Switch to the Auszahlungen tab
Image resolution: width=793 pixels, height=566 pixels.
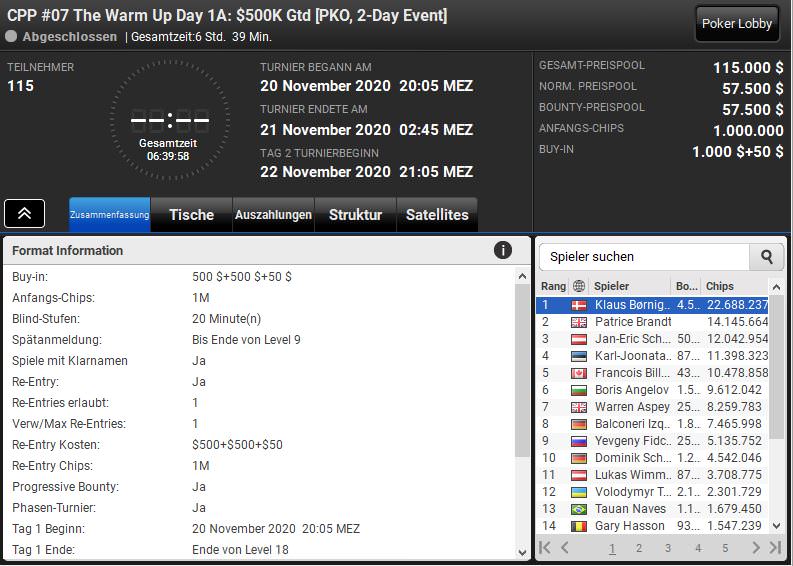pos(273,214)
